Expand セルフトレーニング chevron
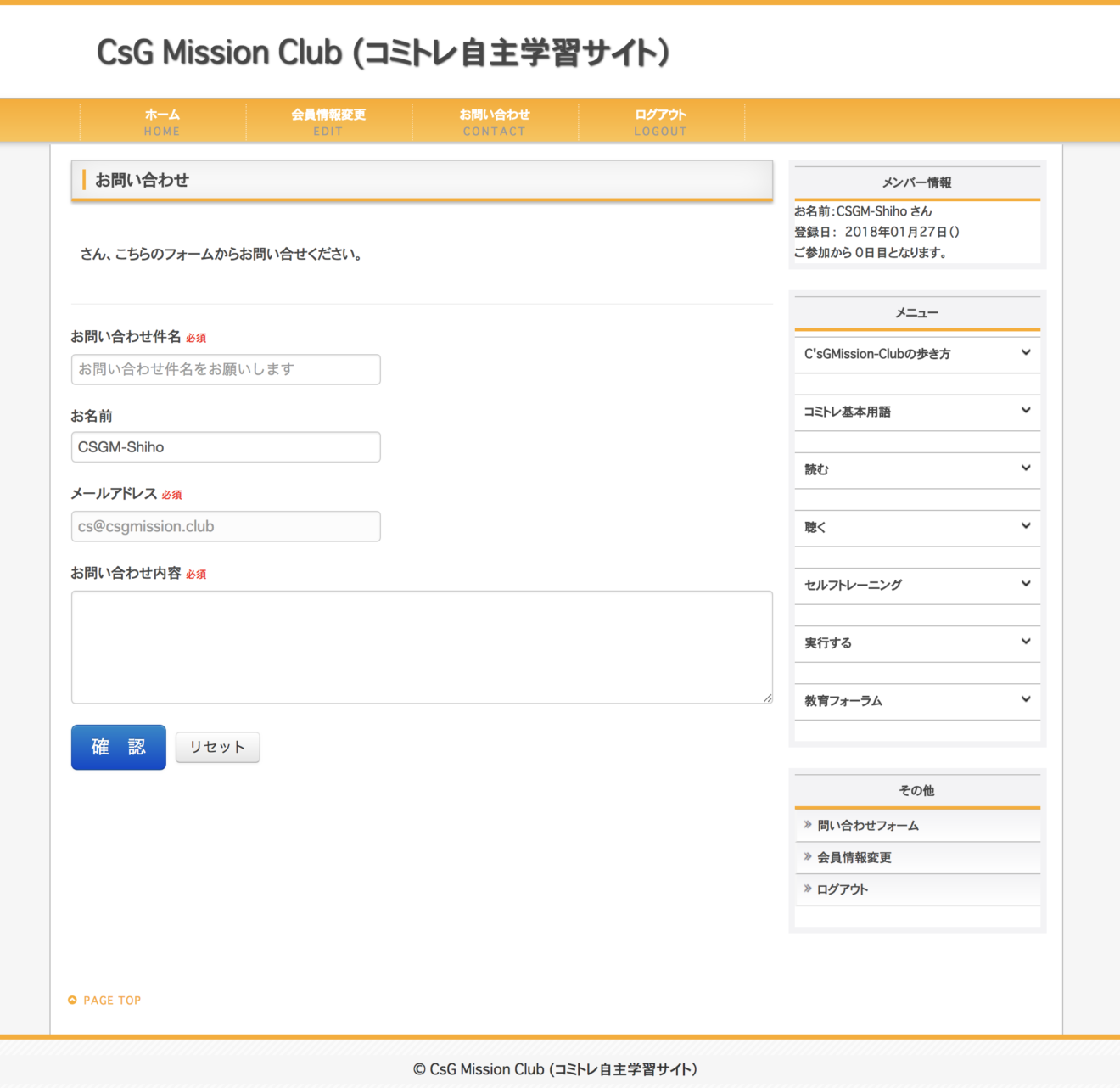1120x1088 pixels. 1026,583
